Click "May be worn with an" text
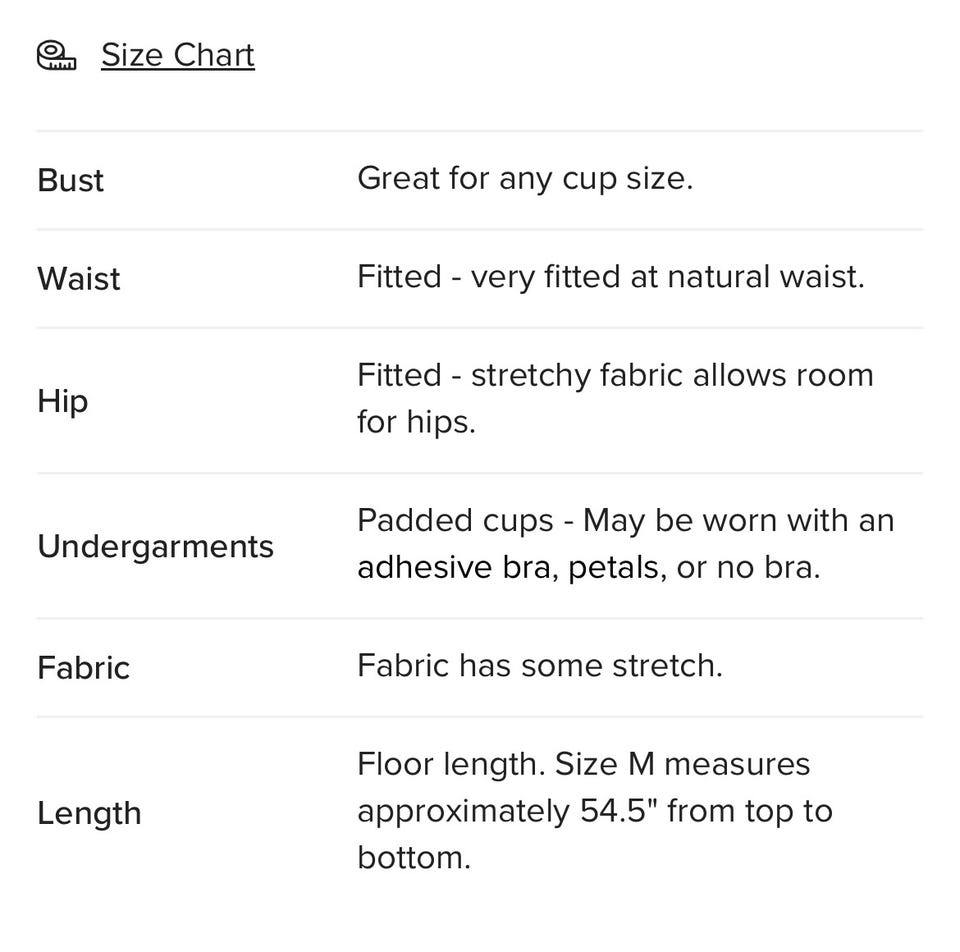 738,521
